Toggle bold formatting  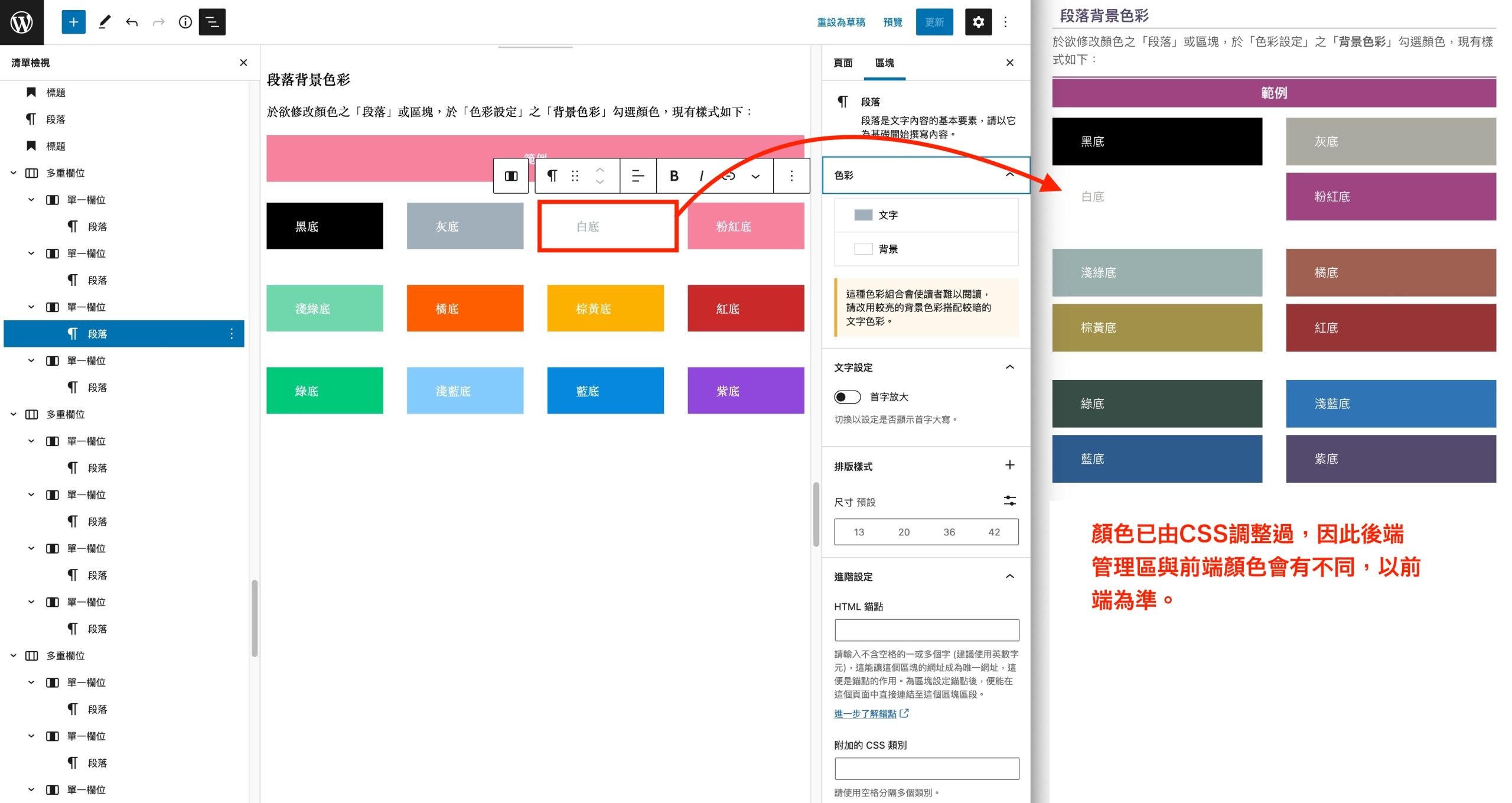click(674, 176)
